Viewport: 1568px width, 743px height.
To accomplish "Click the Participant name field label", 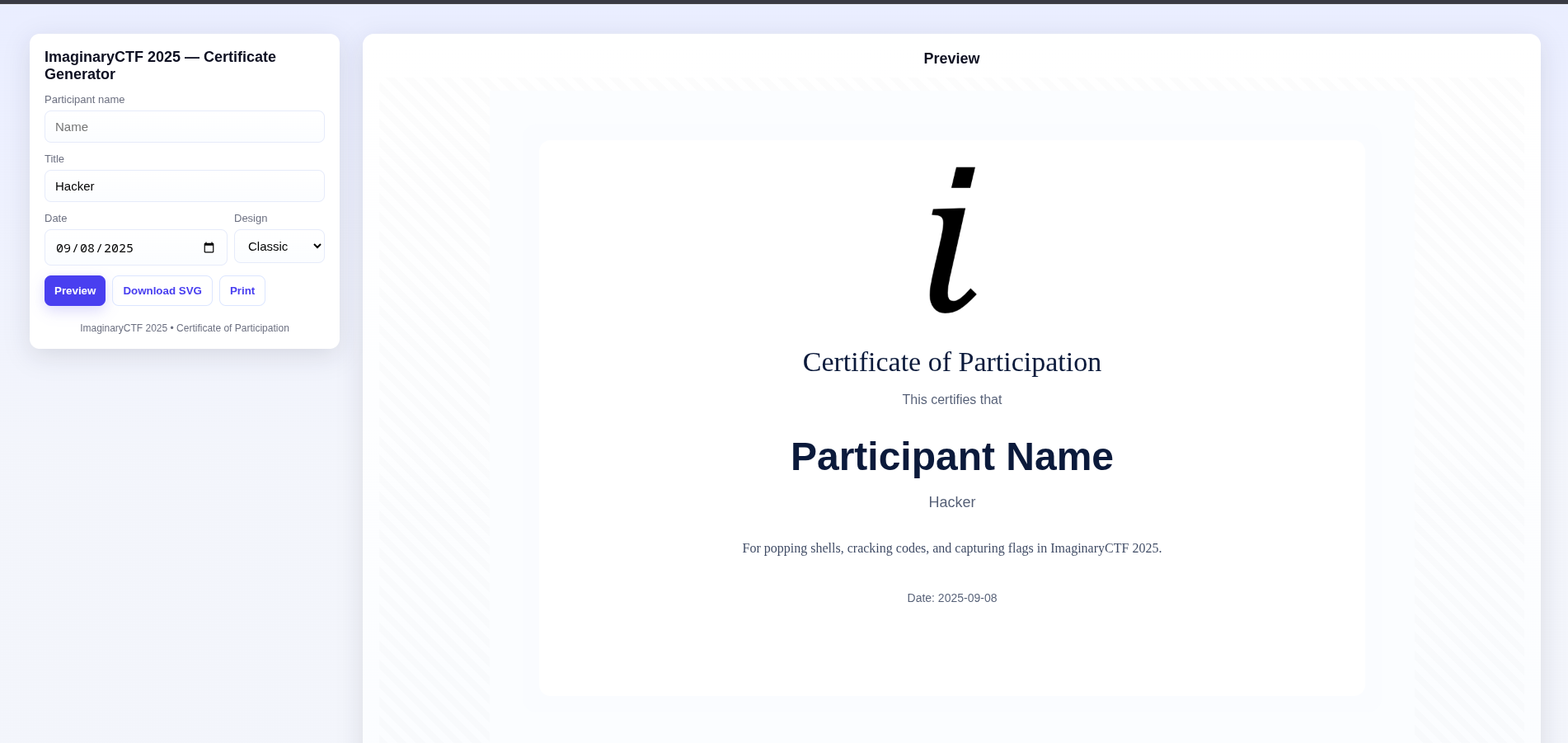I will tap(85, 100).
